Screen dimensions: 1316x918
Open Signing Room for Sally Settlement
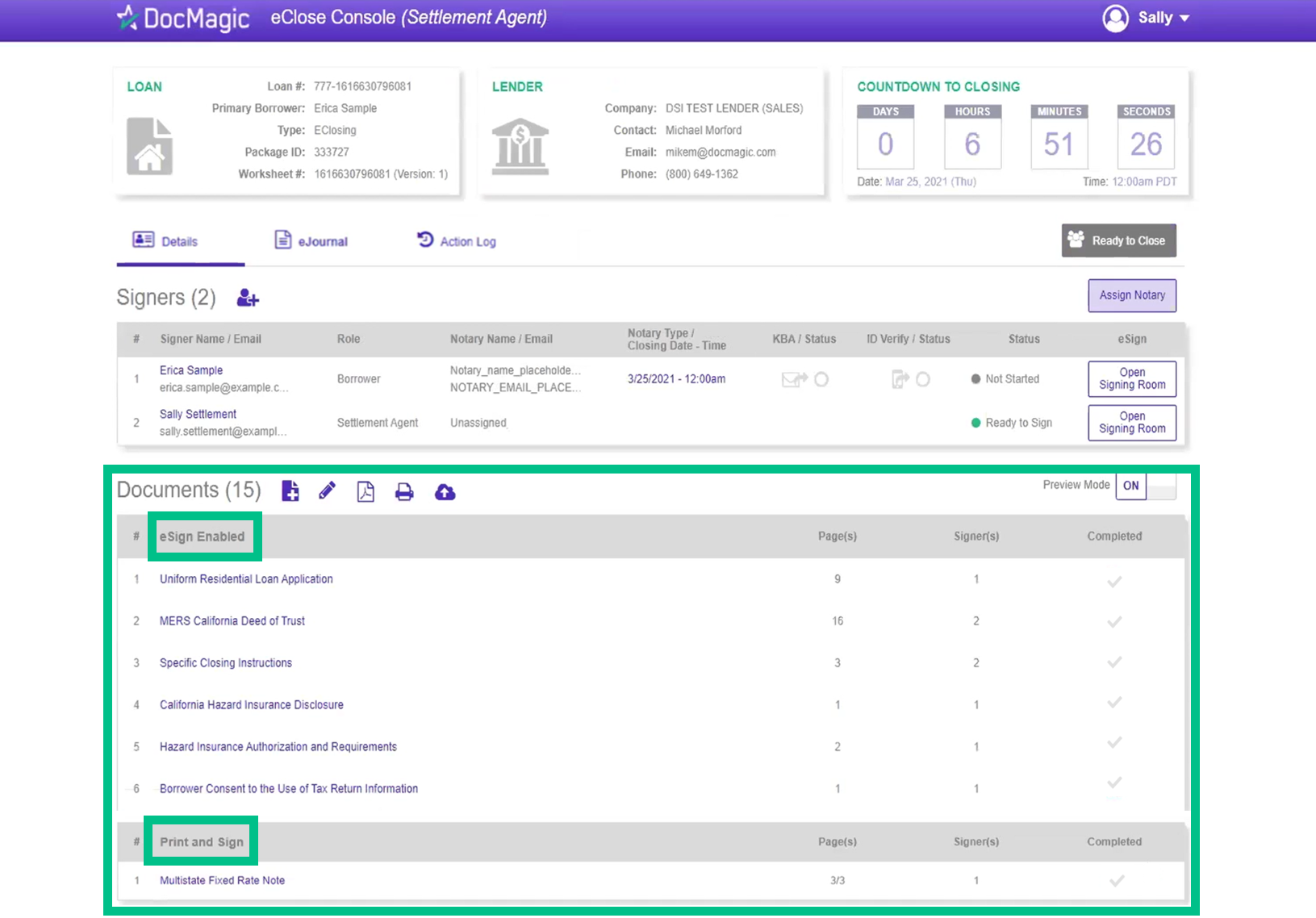pyautogui.click(x=1132, y=422)
